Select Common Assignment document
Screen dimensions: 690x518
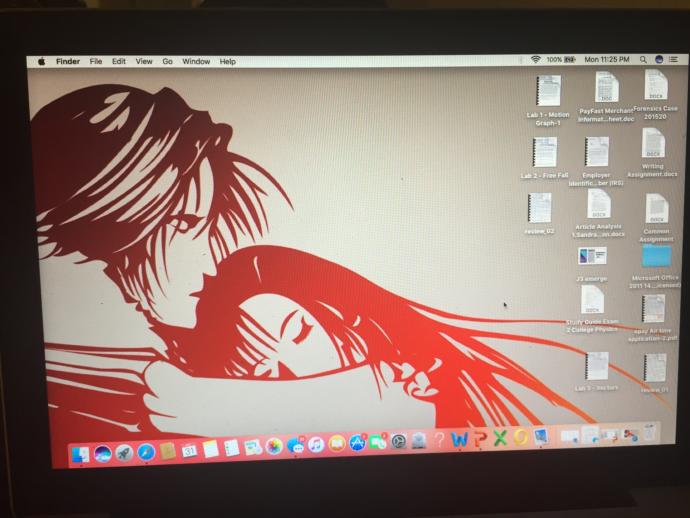coord(656,217)
